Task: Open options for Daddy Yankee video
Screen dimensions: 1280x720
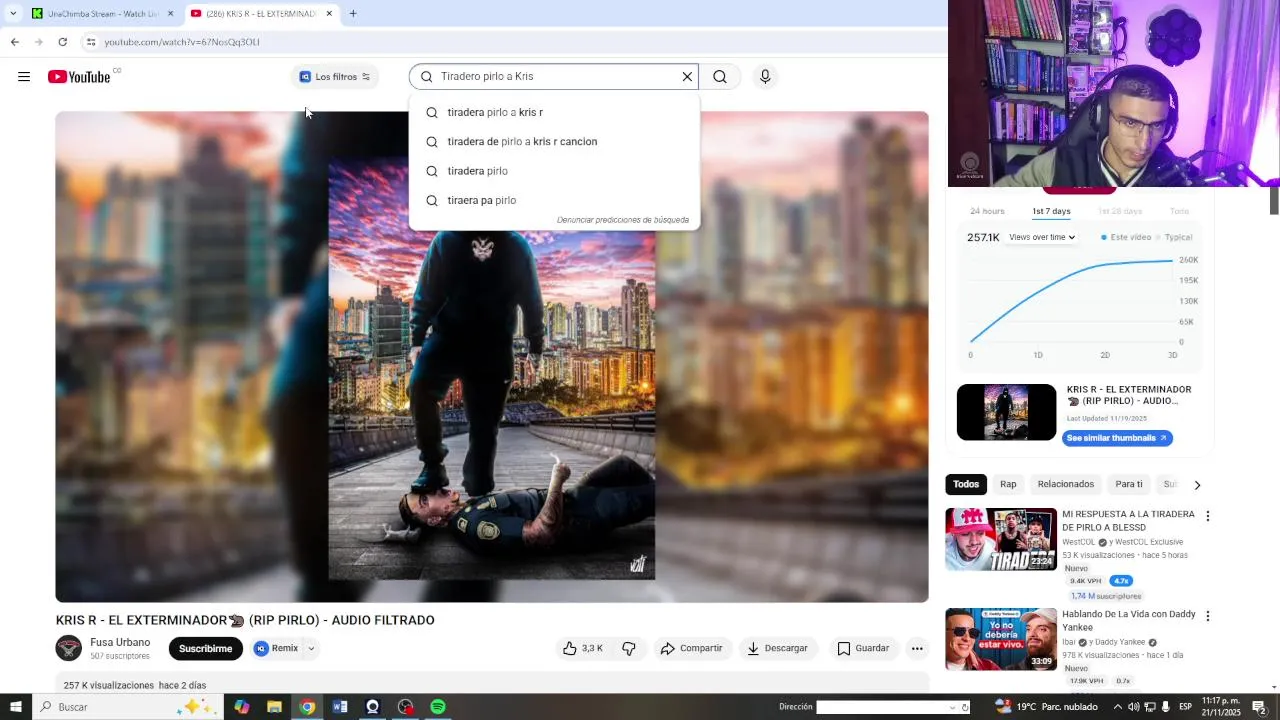Action: 1207,616
